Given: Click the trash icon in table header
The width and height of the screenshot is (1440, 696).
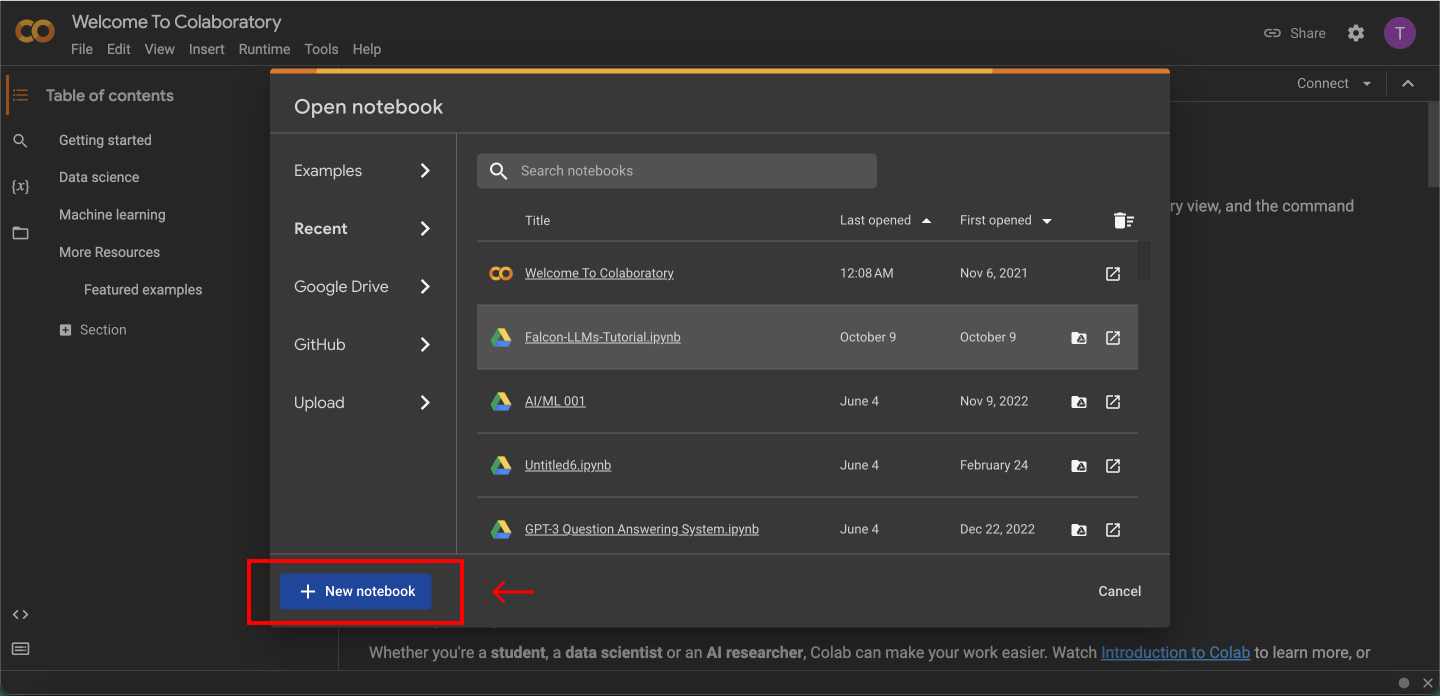Looking at the screenshot, I should point(1123,220).
